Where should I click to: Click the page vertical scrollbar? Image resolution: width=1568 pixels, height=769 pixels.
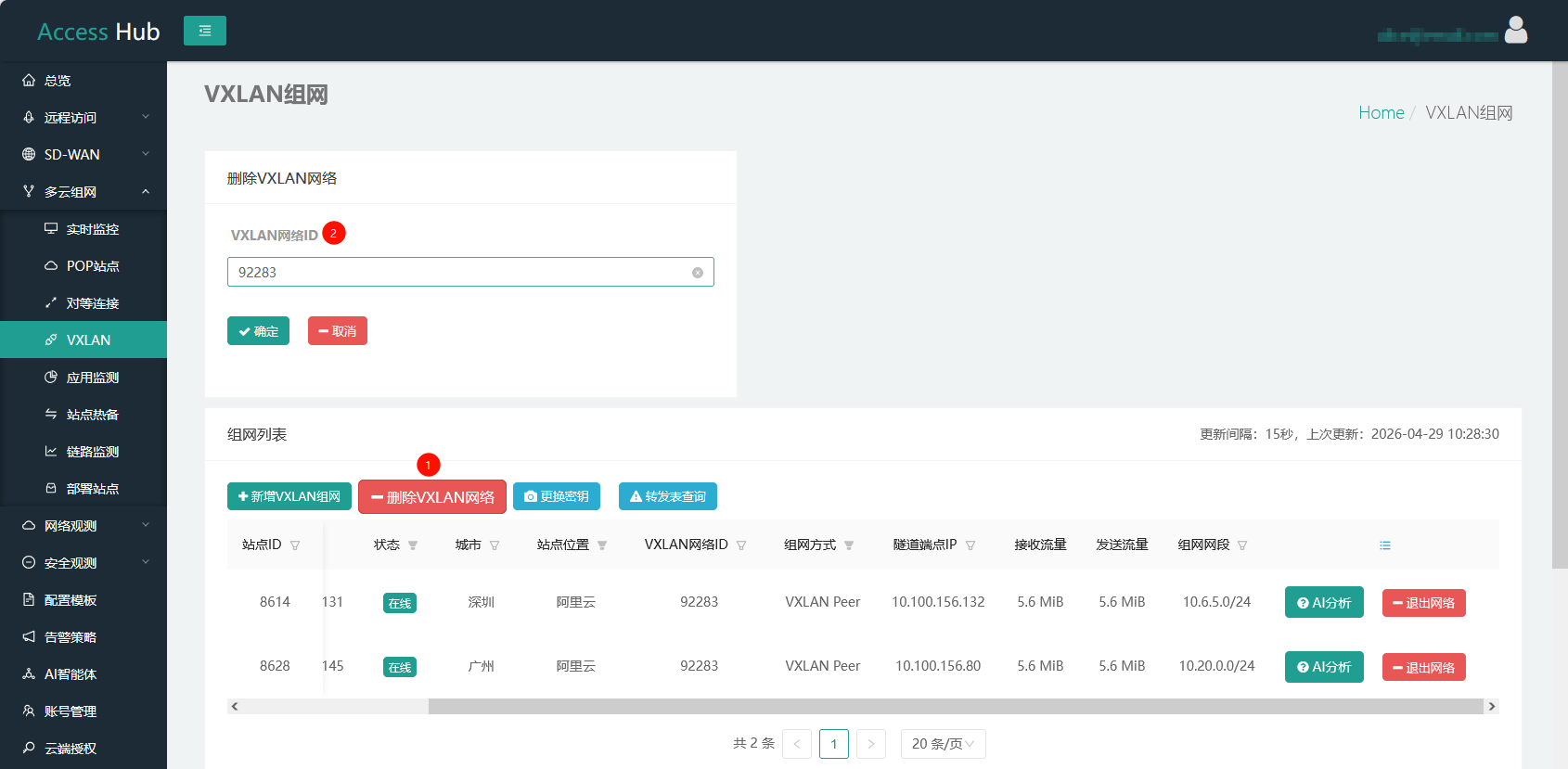[1560, 315]
